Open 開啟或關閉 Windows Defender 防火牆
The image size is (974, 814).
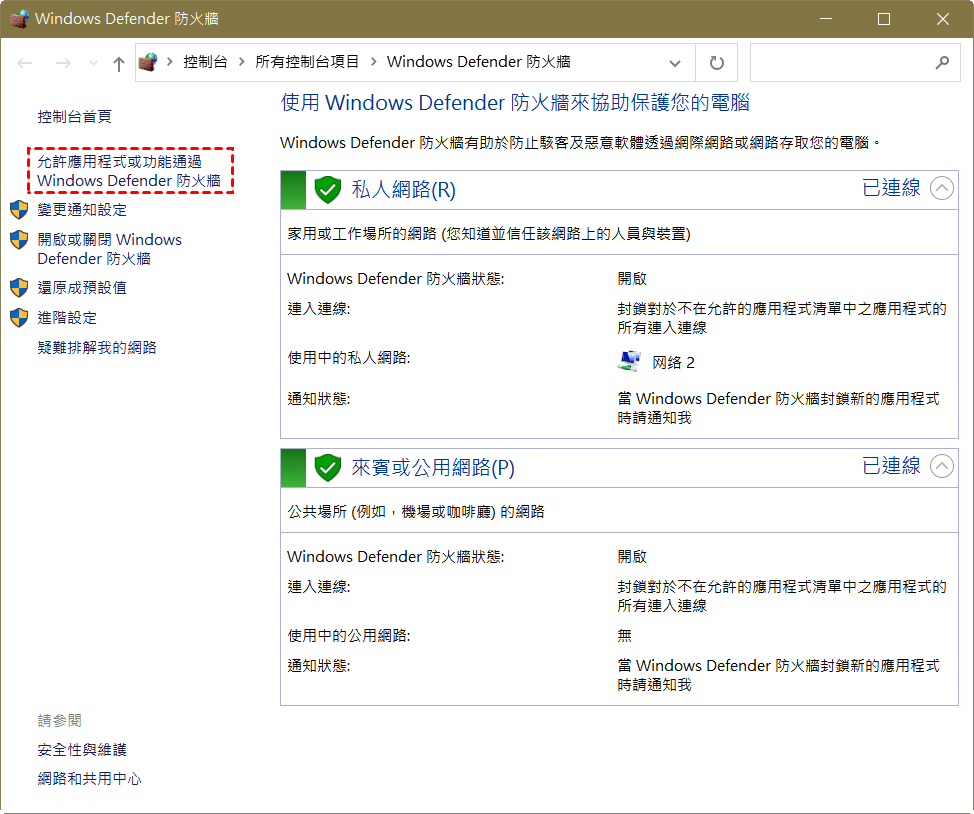pyautogui.click(x=109, y=249)
